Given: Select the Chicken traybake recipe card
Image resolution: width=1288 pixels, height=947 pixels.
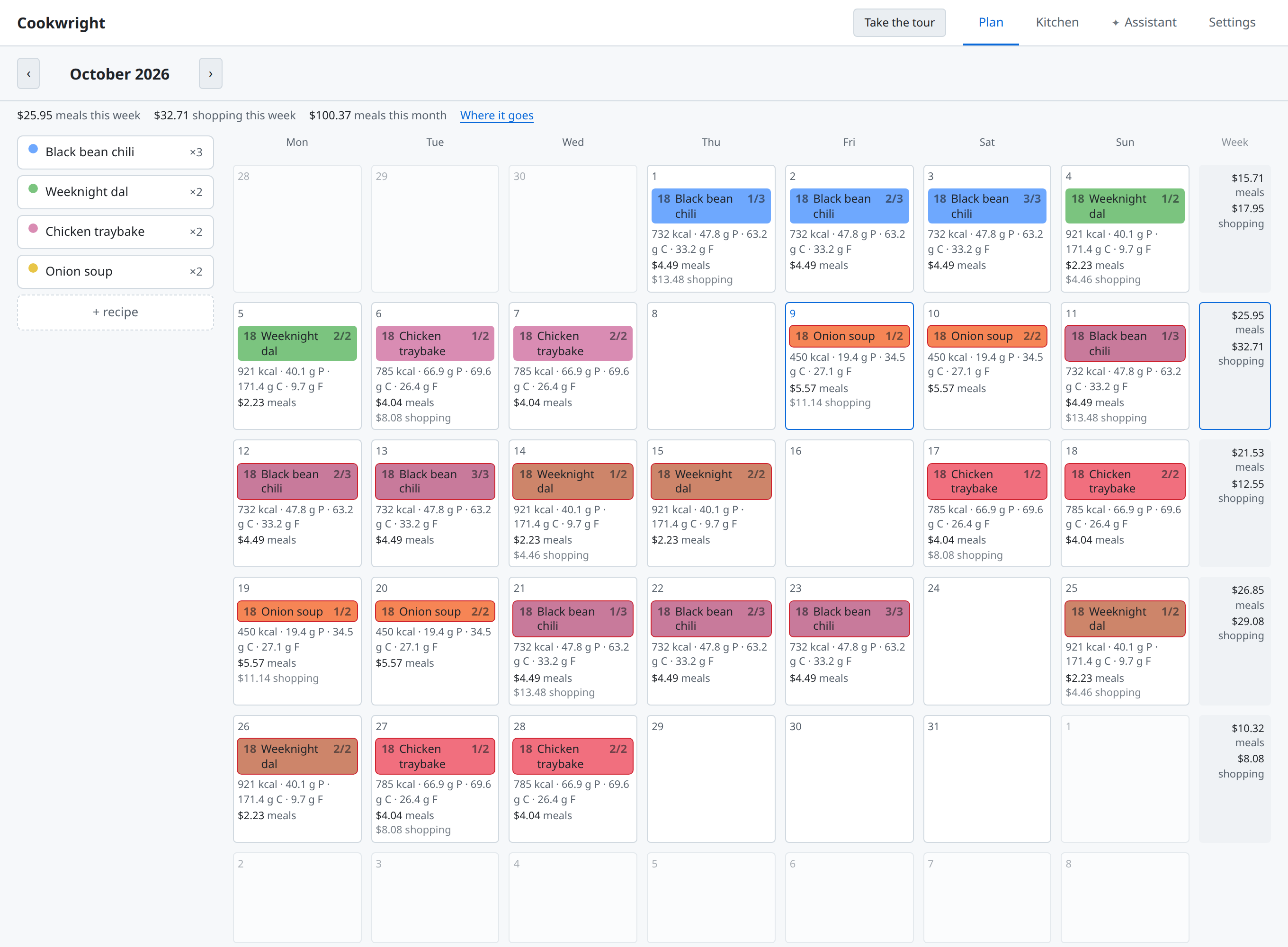Looking at the screenshot, I should click(115, 232).
